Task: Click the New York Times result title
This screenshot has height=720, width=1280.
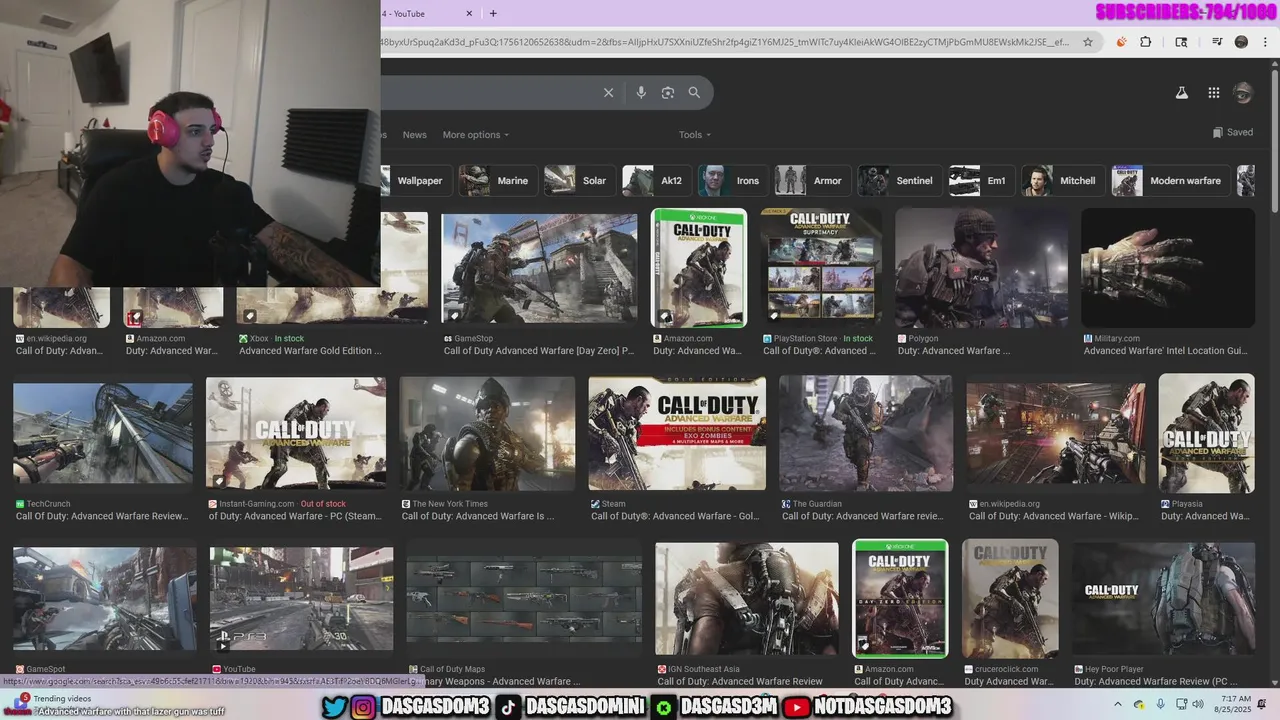Action: point(478,516)
